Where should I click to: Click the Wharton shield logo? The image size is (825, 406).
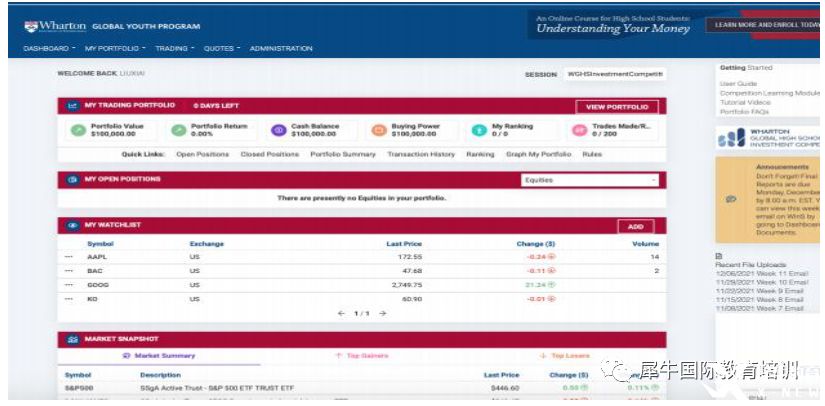(31, 26)
